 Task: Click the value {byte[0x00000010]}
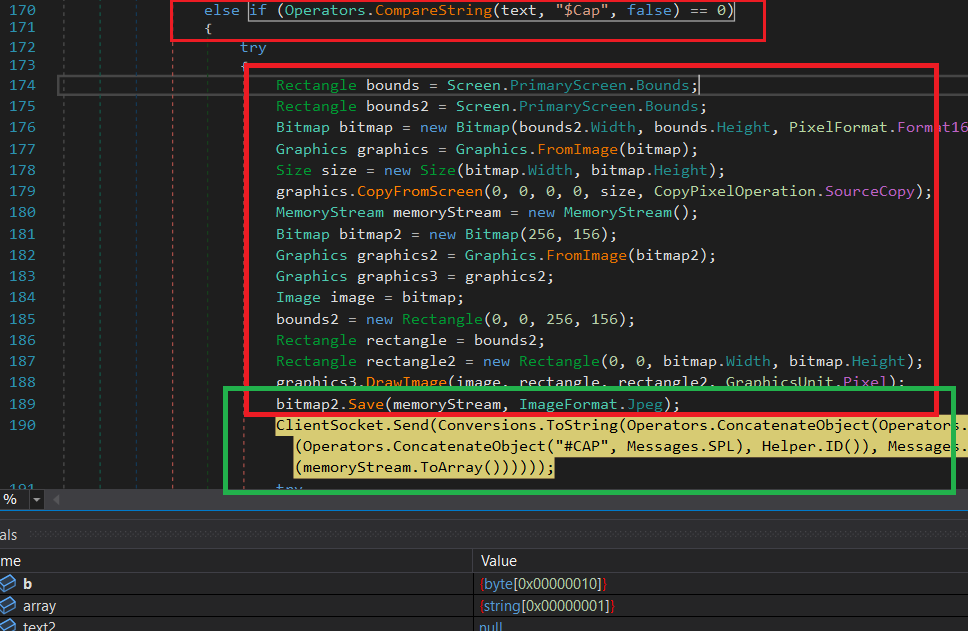[543, 583]
